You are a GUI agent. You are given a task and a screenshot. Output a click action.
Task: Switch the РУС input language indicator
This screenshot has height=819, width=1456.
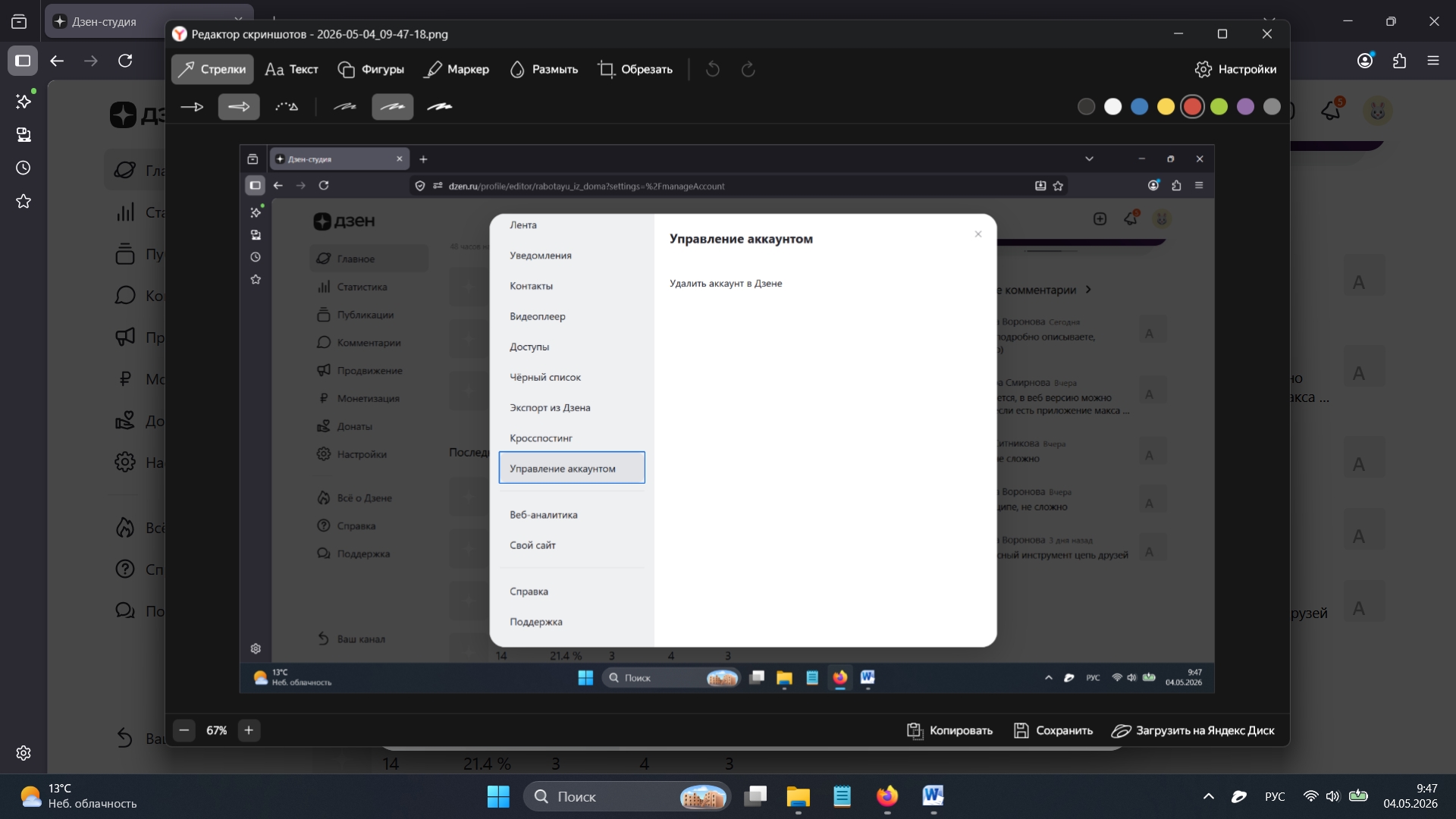(x=1275, y=796)
